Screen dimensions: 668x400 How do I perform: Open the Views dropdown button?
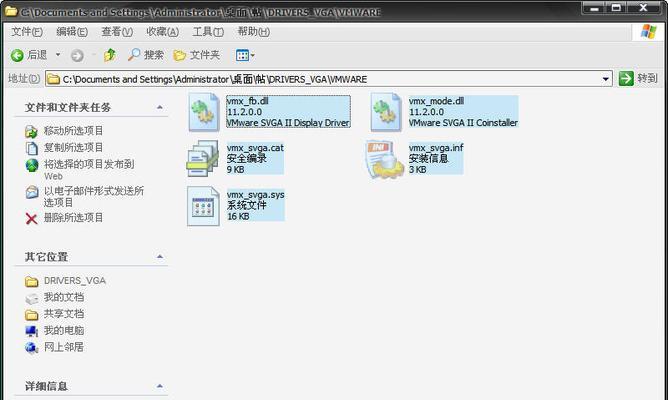click(x=245, y=55)
